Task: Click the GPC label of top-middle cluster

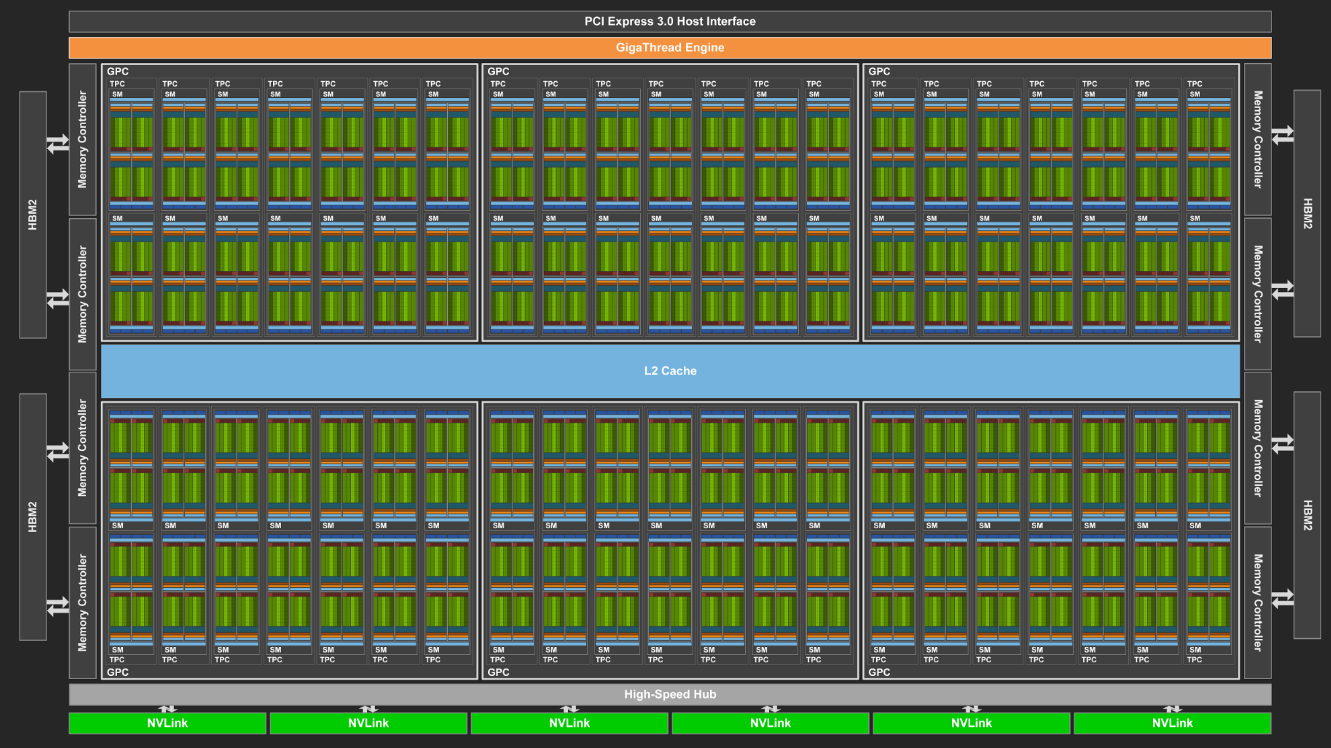Action: (x=498, y=72)
